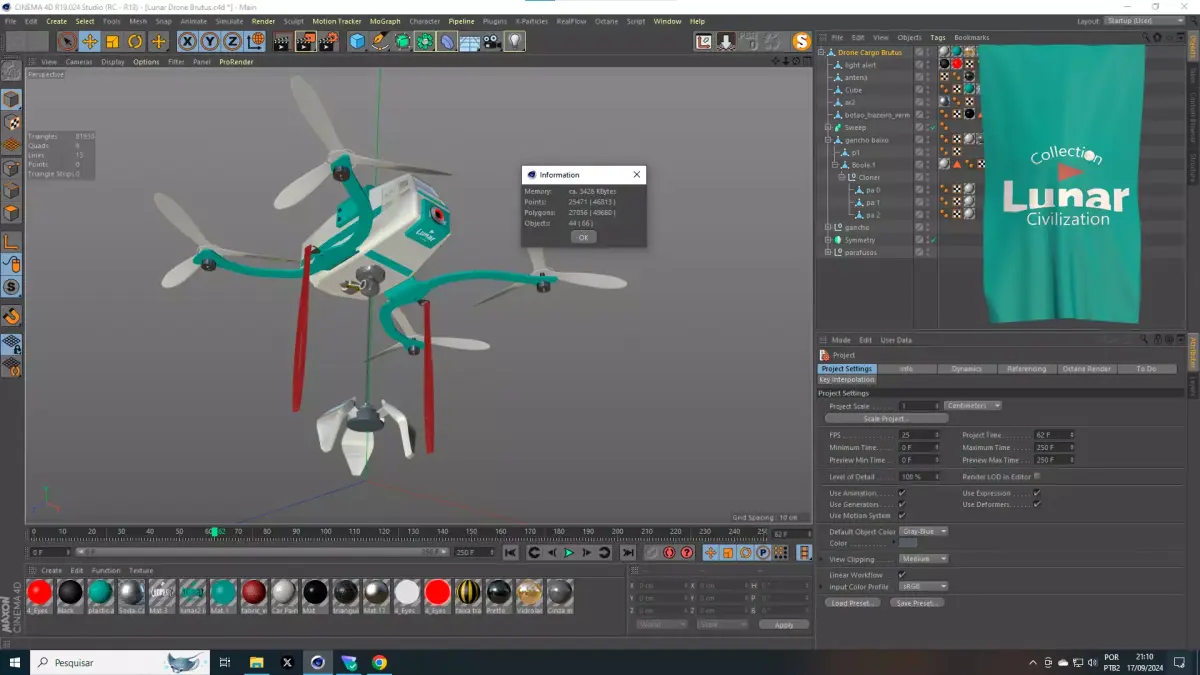
Task: Switch the world coordinate system icon
Action: pos(256,41)
